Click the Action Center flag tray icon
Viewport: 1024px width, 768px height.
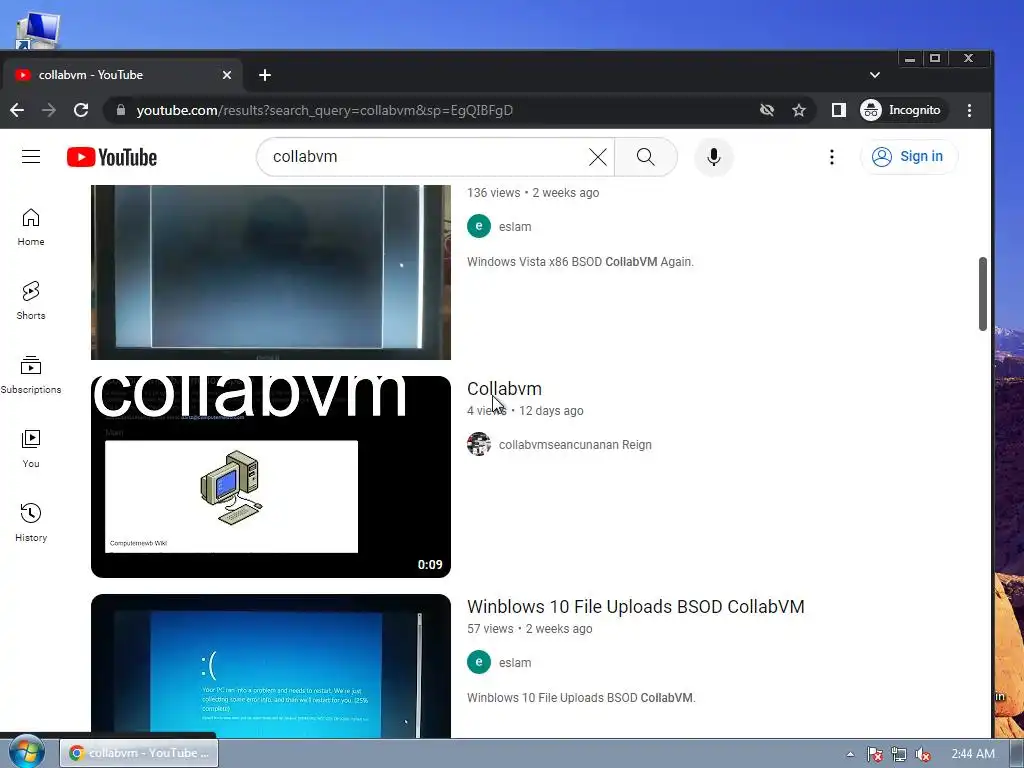pos(875,754)
